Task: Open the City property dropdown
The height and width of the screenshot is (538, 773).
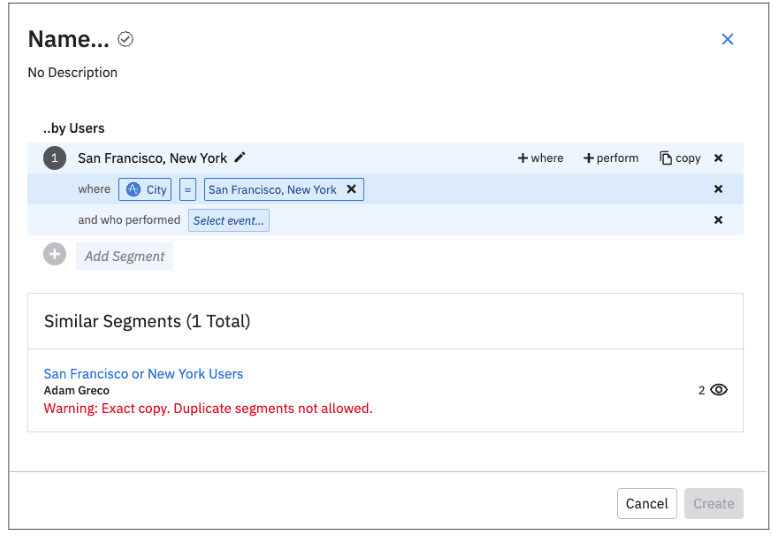Action: click(x=146, y=189)
